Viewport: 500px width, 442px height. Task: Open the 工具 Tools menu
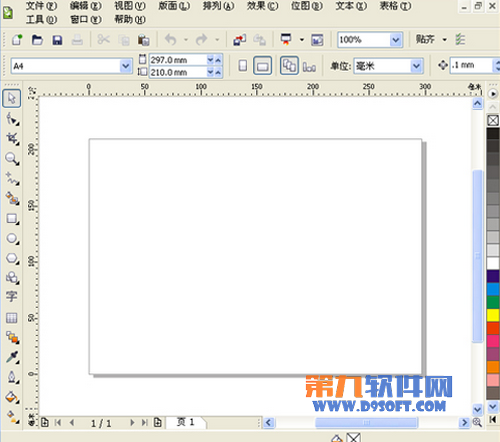[x=42, y=19]
